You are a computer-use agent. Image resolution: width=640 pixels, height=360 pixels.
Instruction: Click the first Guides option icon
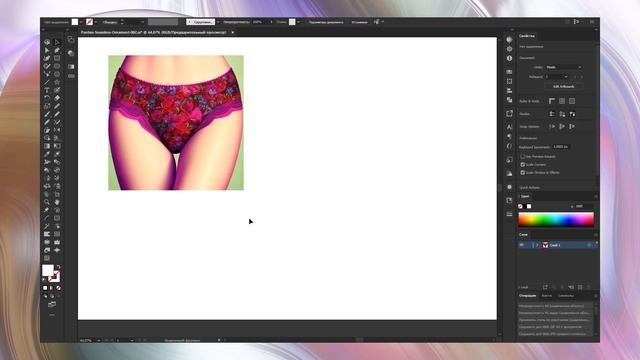tap(552, 114)
